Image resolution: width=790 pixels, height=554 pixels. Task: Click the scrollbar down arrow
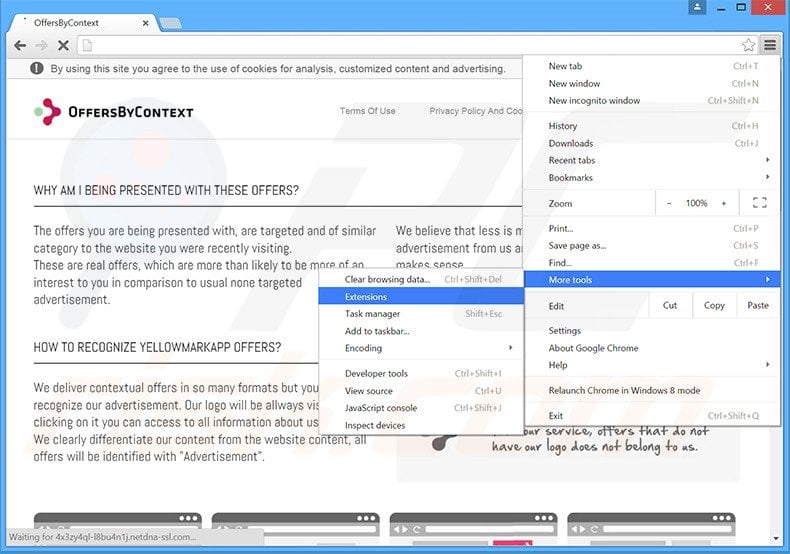[x=775, y=539]
